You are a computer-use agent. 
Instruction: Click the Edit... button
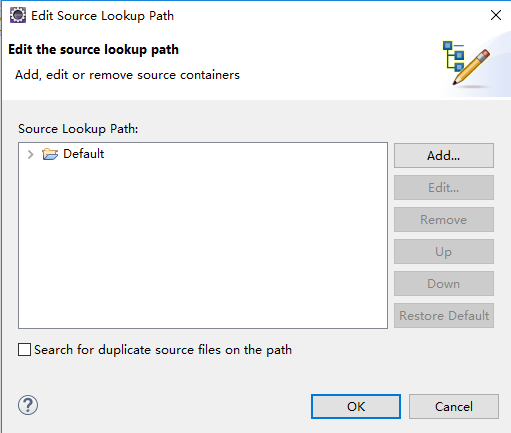point(444,187)
